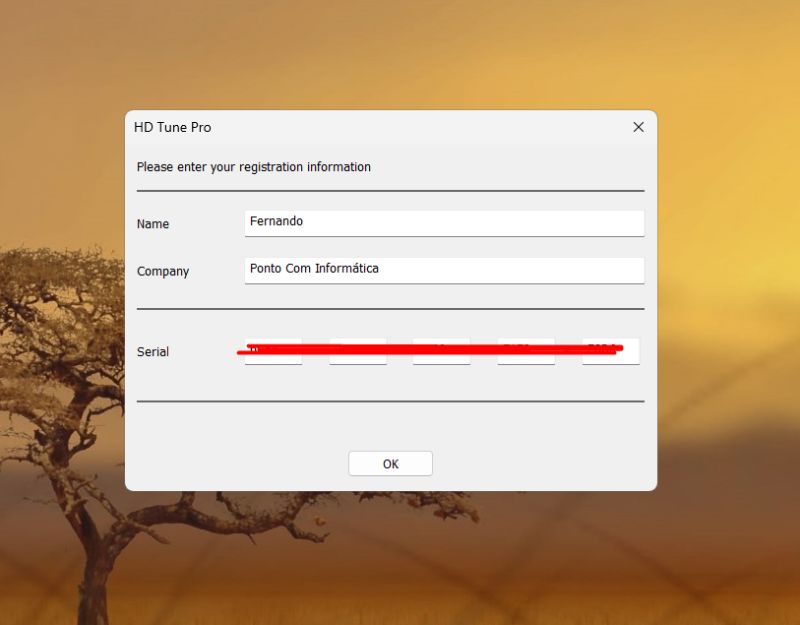Click the OK button
800x625 pixels.
click(x=390, y=463)
